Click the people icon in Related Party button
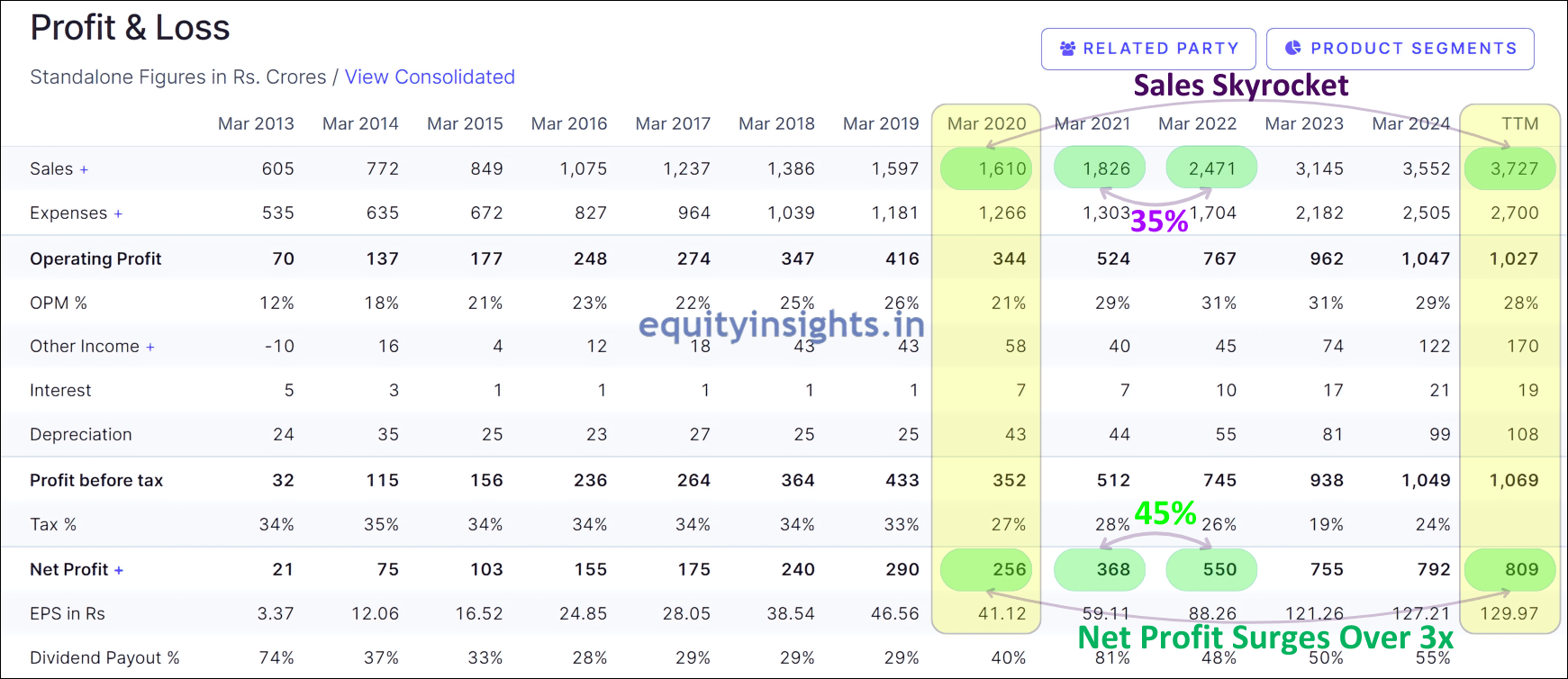 tap(1067, 49)
